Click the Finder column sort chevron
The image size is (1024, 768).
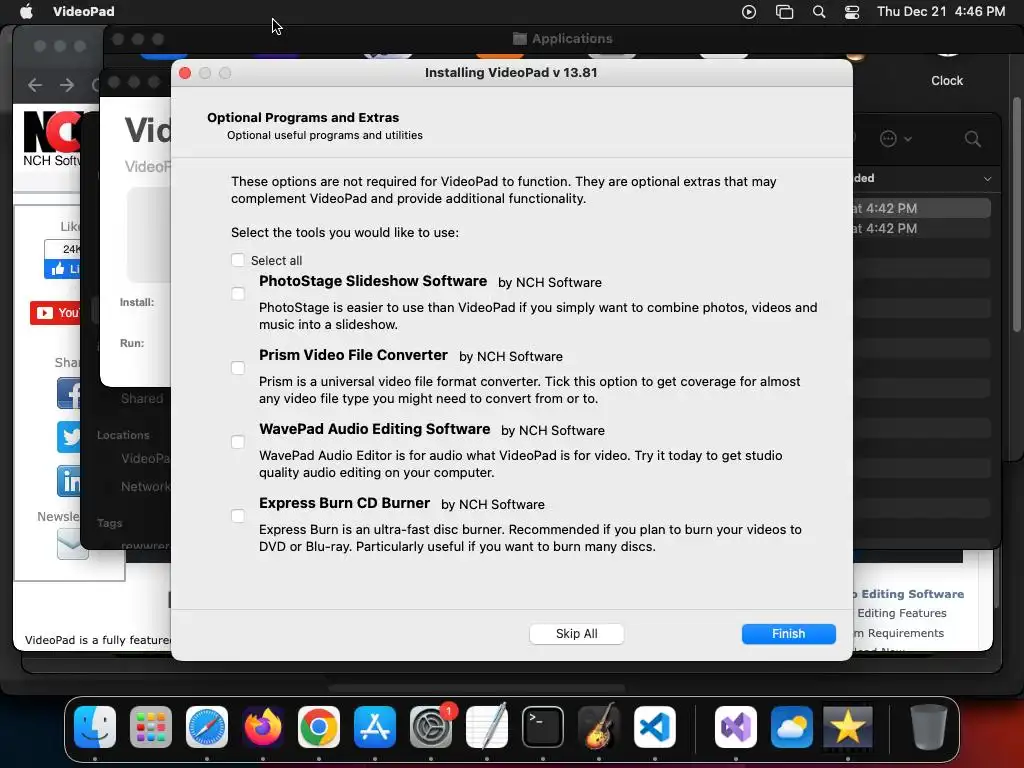coord(987,178)
